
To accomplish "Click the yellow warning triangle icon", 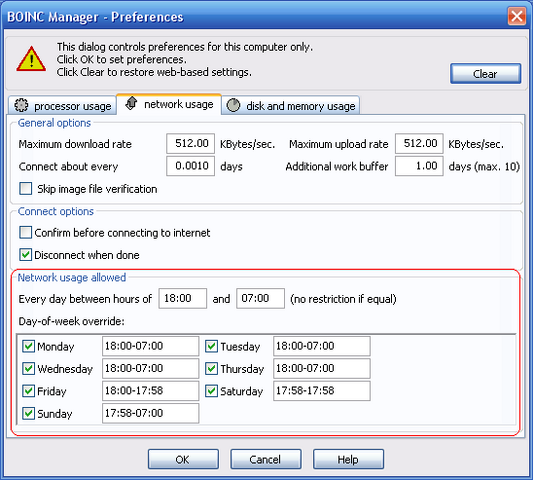I will [31, 59].
